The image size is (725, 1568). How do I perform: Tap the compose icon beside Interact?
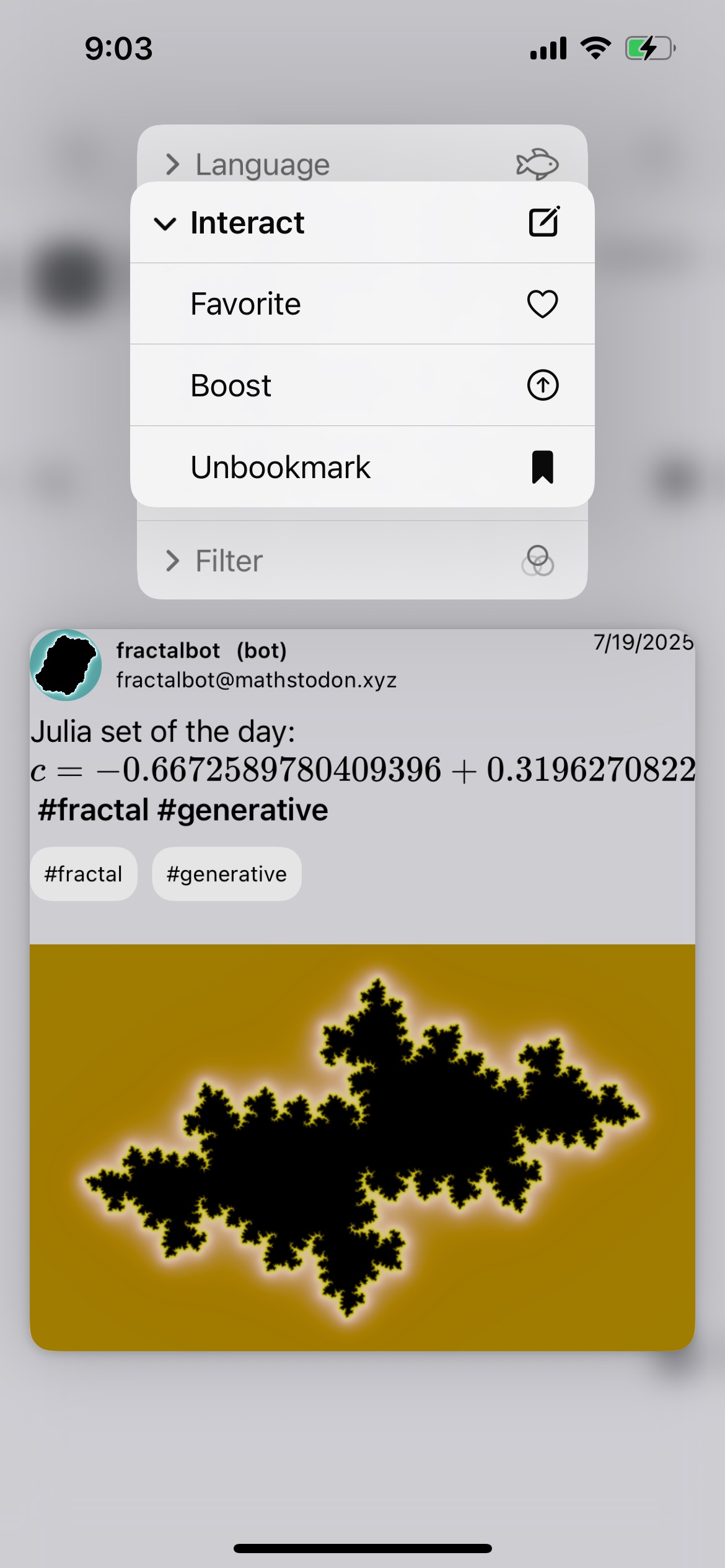[544, 222]
